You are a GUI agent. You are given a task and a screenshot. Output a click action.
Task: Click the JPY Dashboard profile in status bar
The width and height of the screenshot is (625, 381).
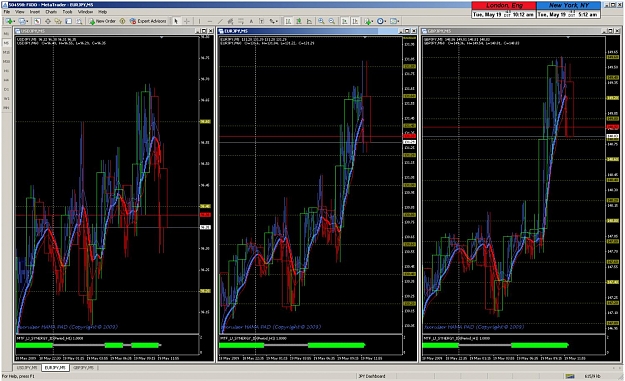pos(371,376)
